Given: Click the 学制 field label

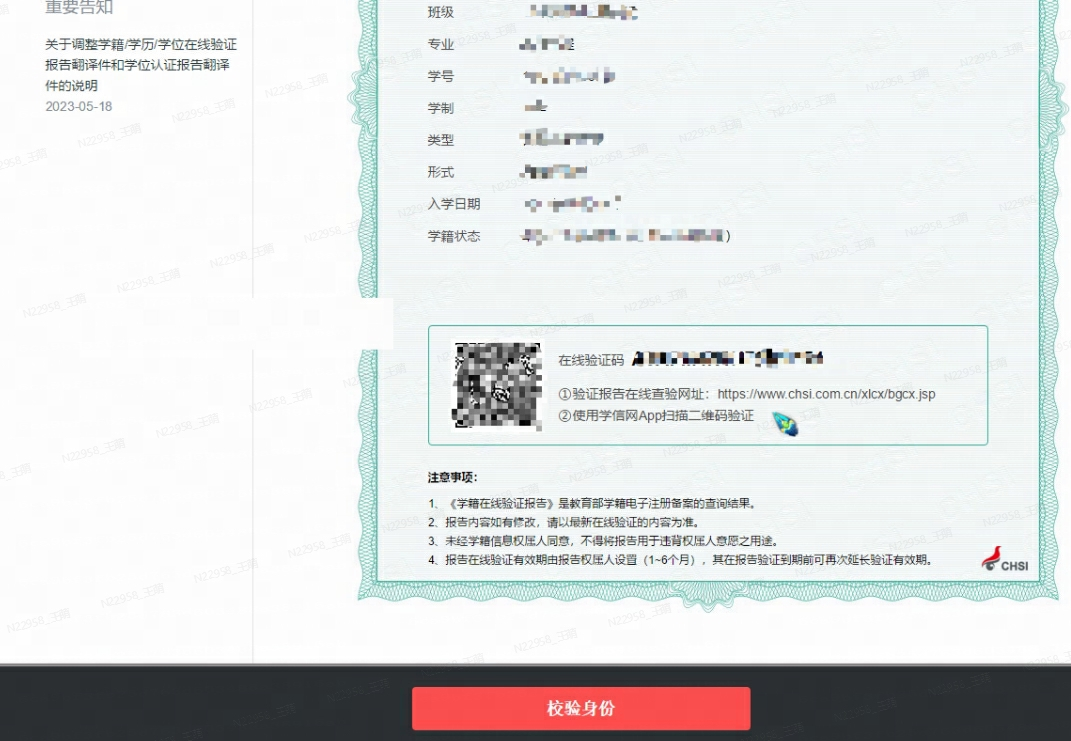Looking at the screenshot, I should pos(440,108).
